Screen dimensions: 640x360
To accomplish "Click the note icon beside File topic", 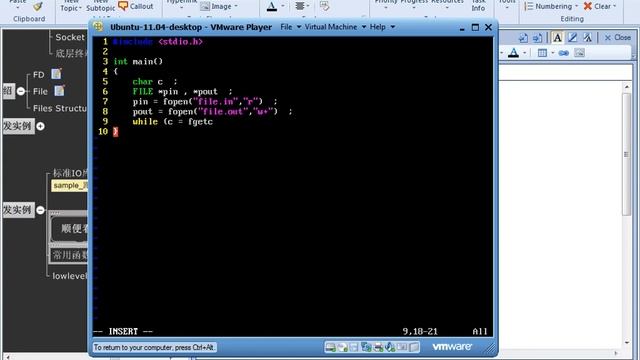I will coord(60,91).
